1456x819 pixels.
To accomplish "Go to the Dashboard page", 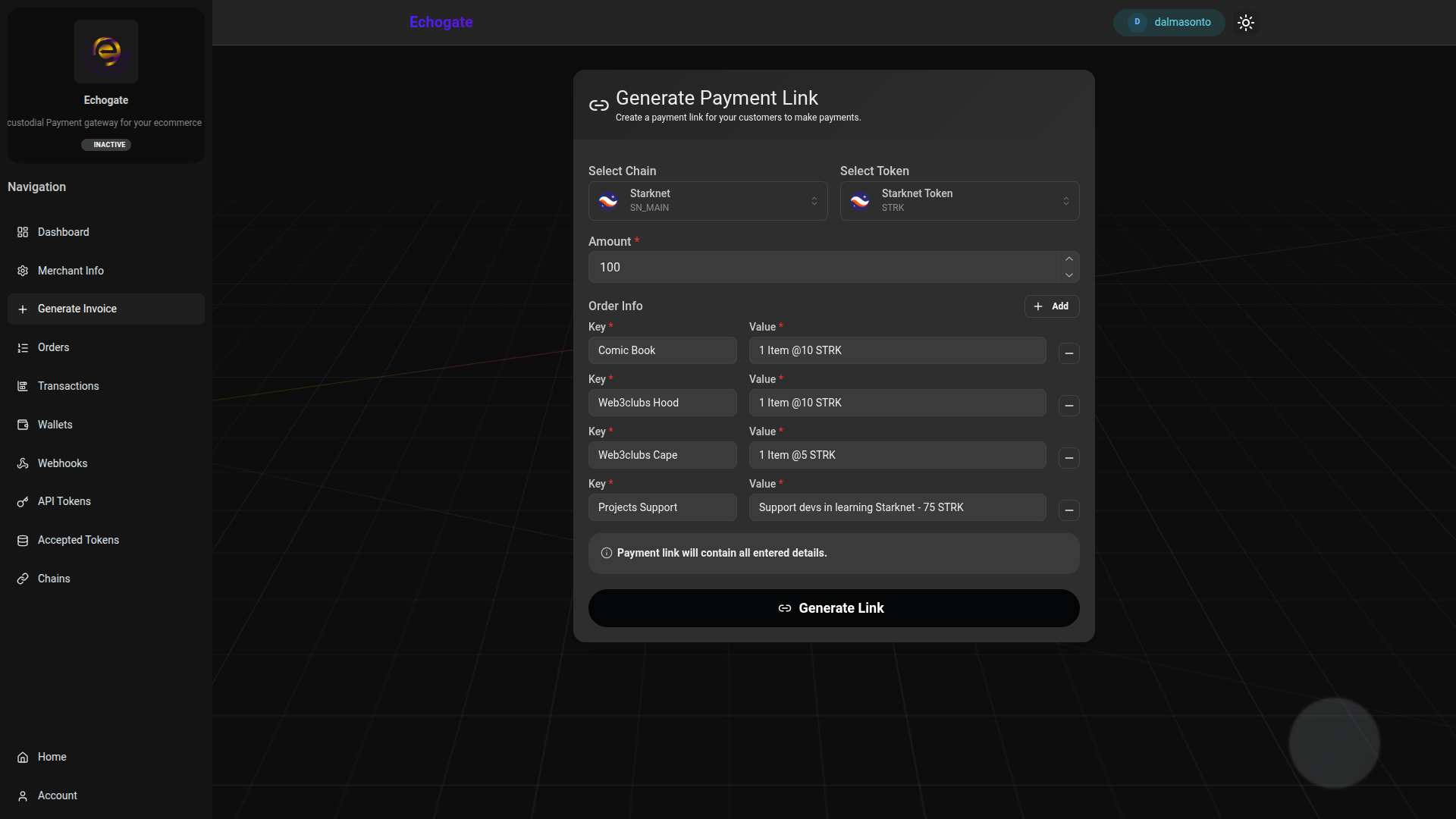I will [x=63, y=232].
